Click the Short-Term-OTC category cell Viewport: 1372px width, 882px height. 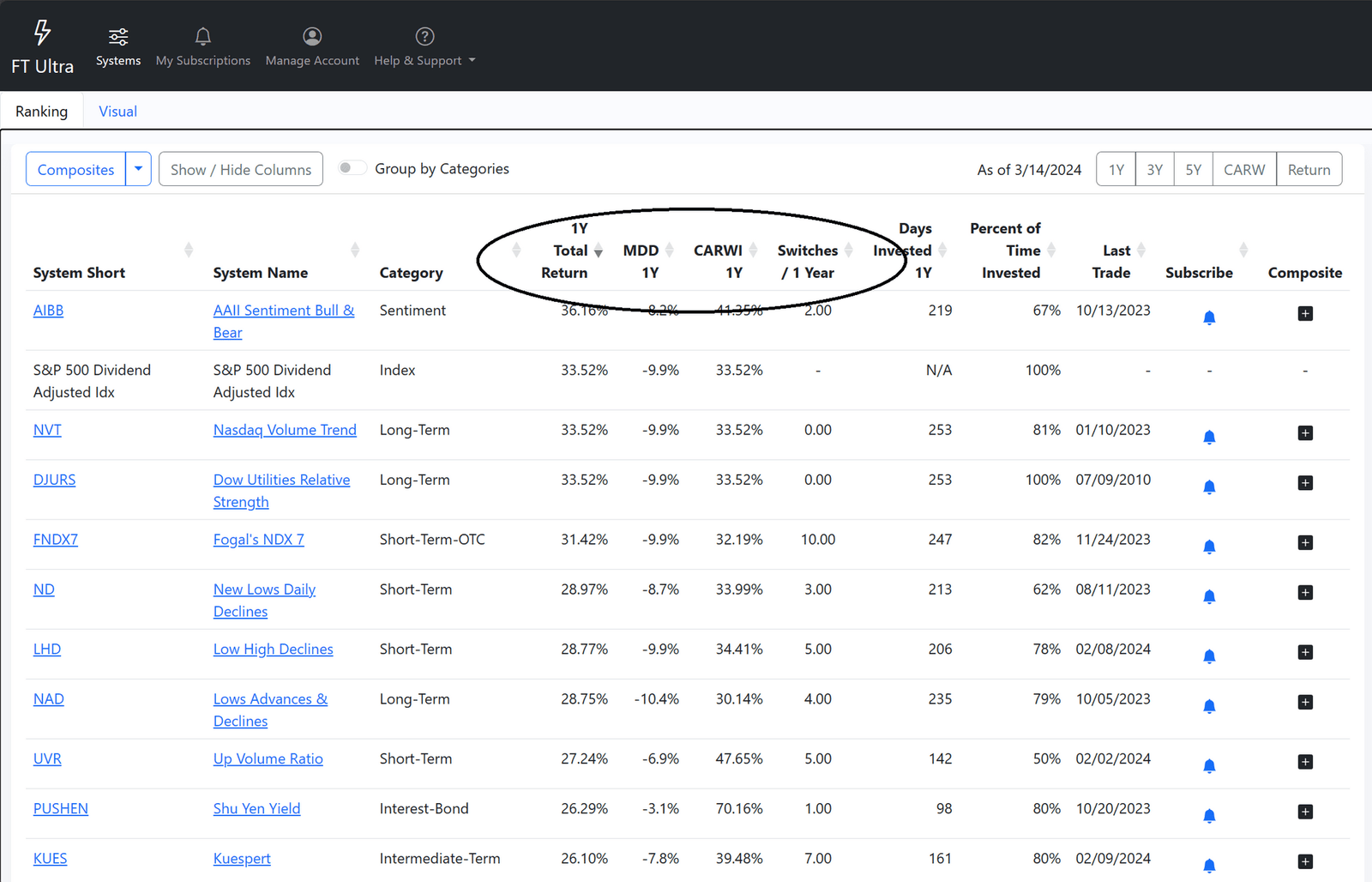point(432,540)
